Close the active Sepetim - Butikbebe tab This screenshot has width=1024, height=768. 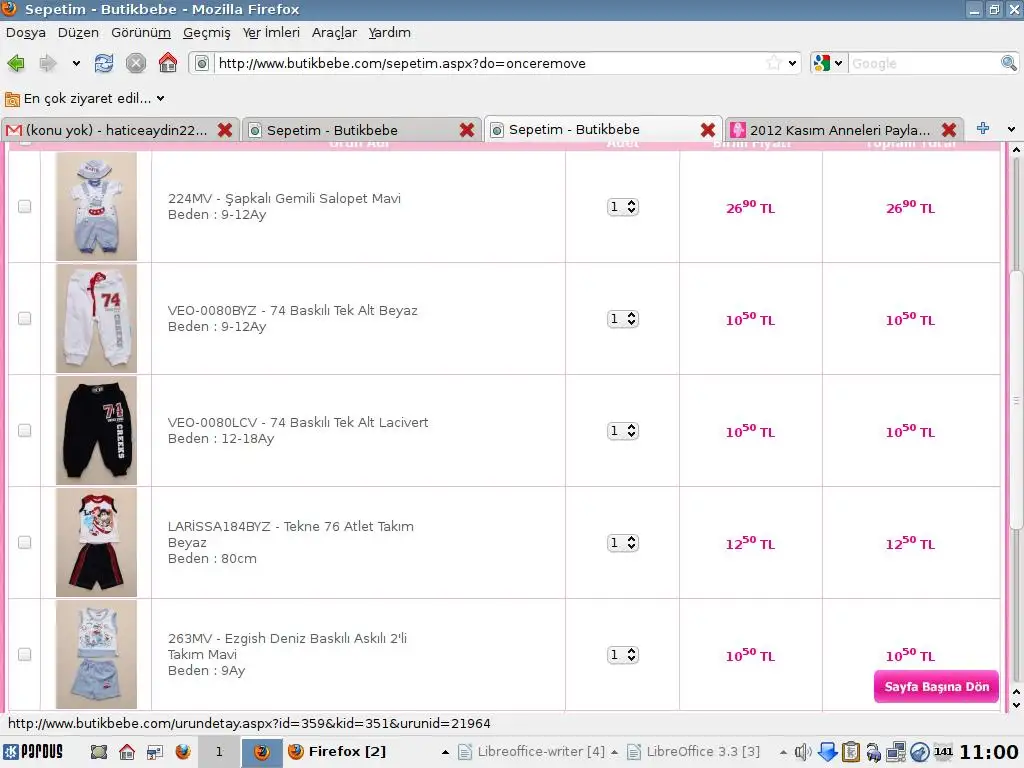[x=708, y=130]
